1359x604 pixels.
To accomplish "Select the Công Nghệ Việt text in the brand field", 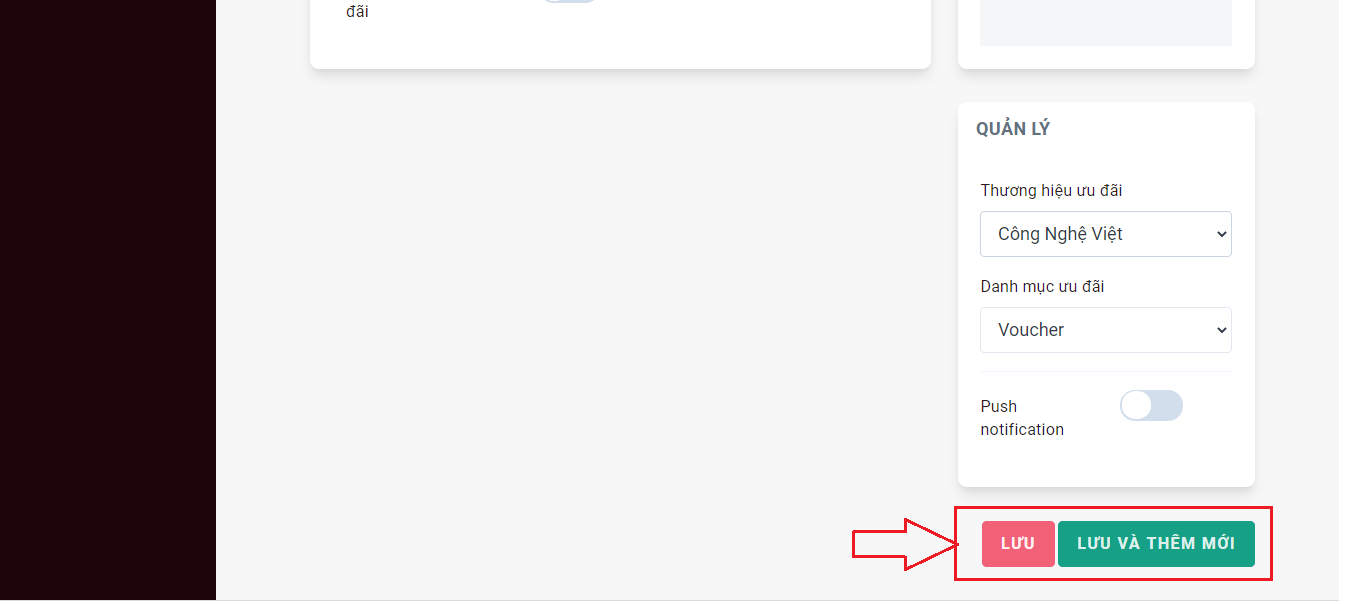I will tap(1060, 234).
